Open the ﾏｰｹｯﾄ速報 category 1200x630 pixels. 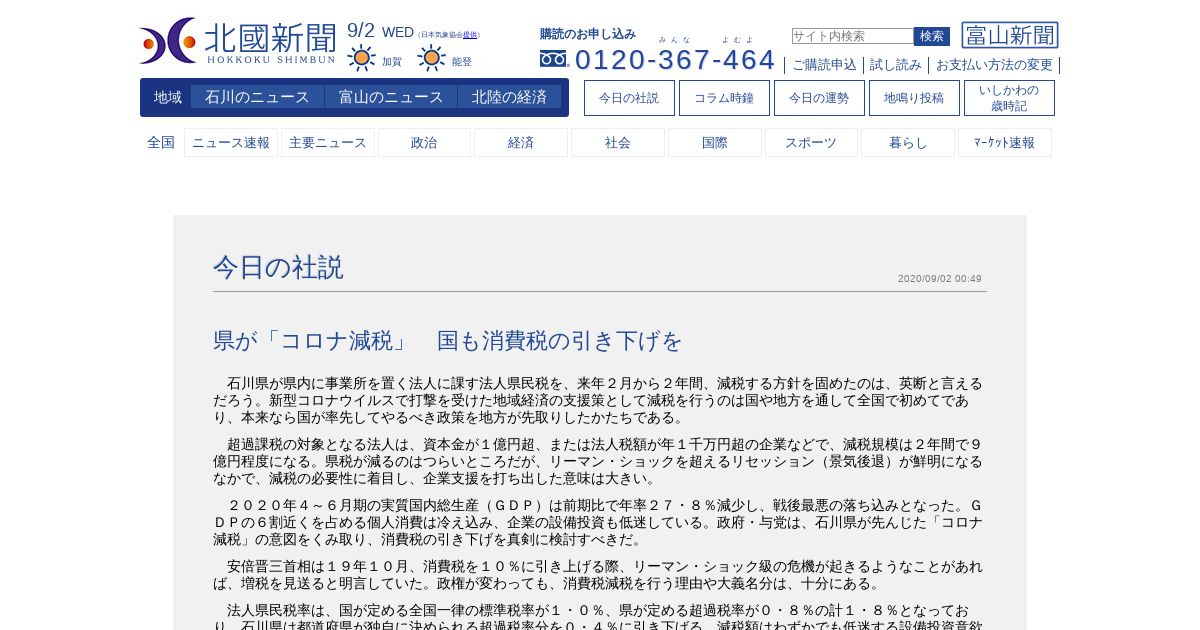(1005, 143)
